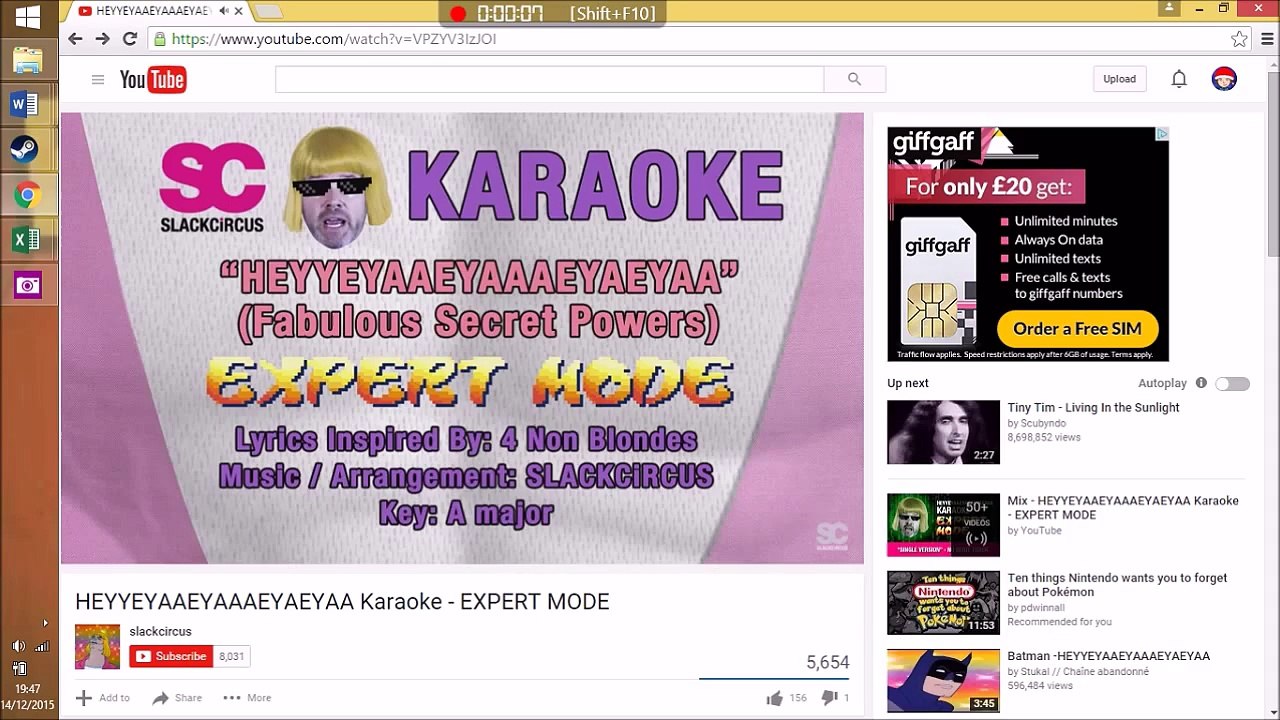Open the Ten things Nintendo thumbnail

coord(943,602)
